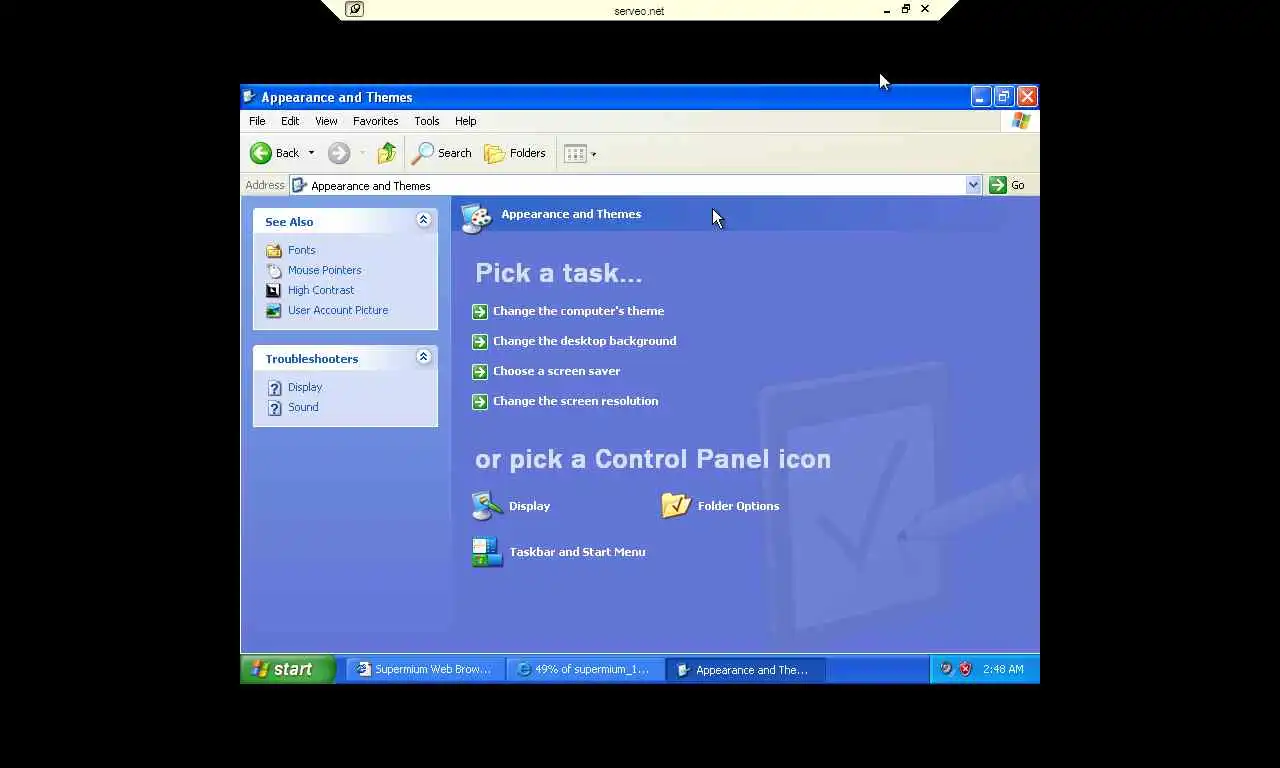Image resolution: width=1280 pixels, height=768 pixels.
Task: Click the Troubleshooters panel header
Action: pos(345,358)
